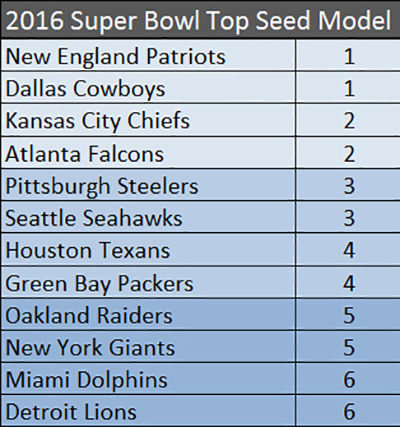Select the New York Giants cell
The height and width of the screenshot is (427, 400).
point(148,347)
